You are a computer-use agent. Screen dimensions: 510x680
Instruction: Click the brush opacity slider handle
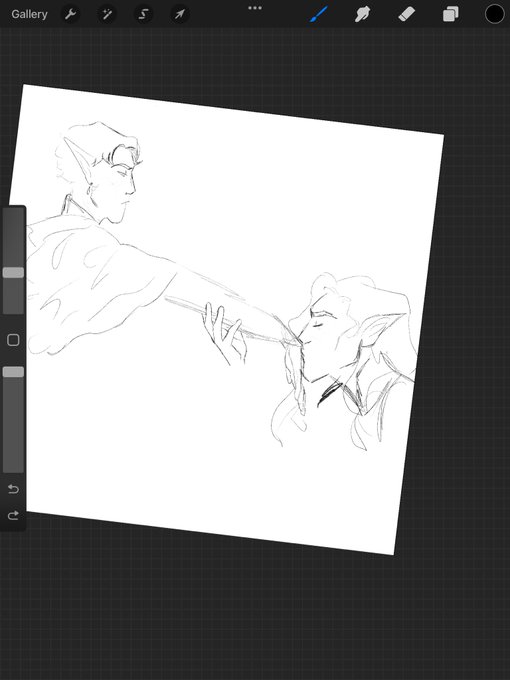click(x=13, y=372)
